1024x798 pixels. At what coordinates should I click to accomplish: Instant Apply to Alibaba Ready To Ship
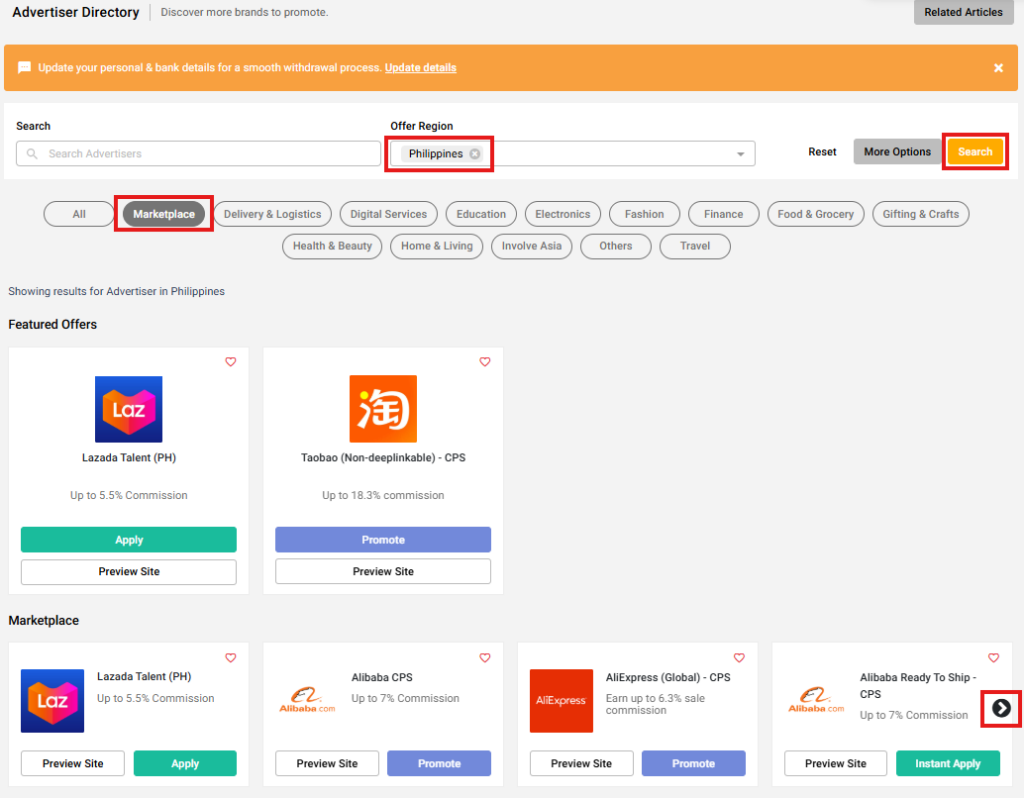point(947,763)
